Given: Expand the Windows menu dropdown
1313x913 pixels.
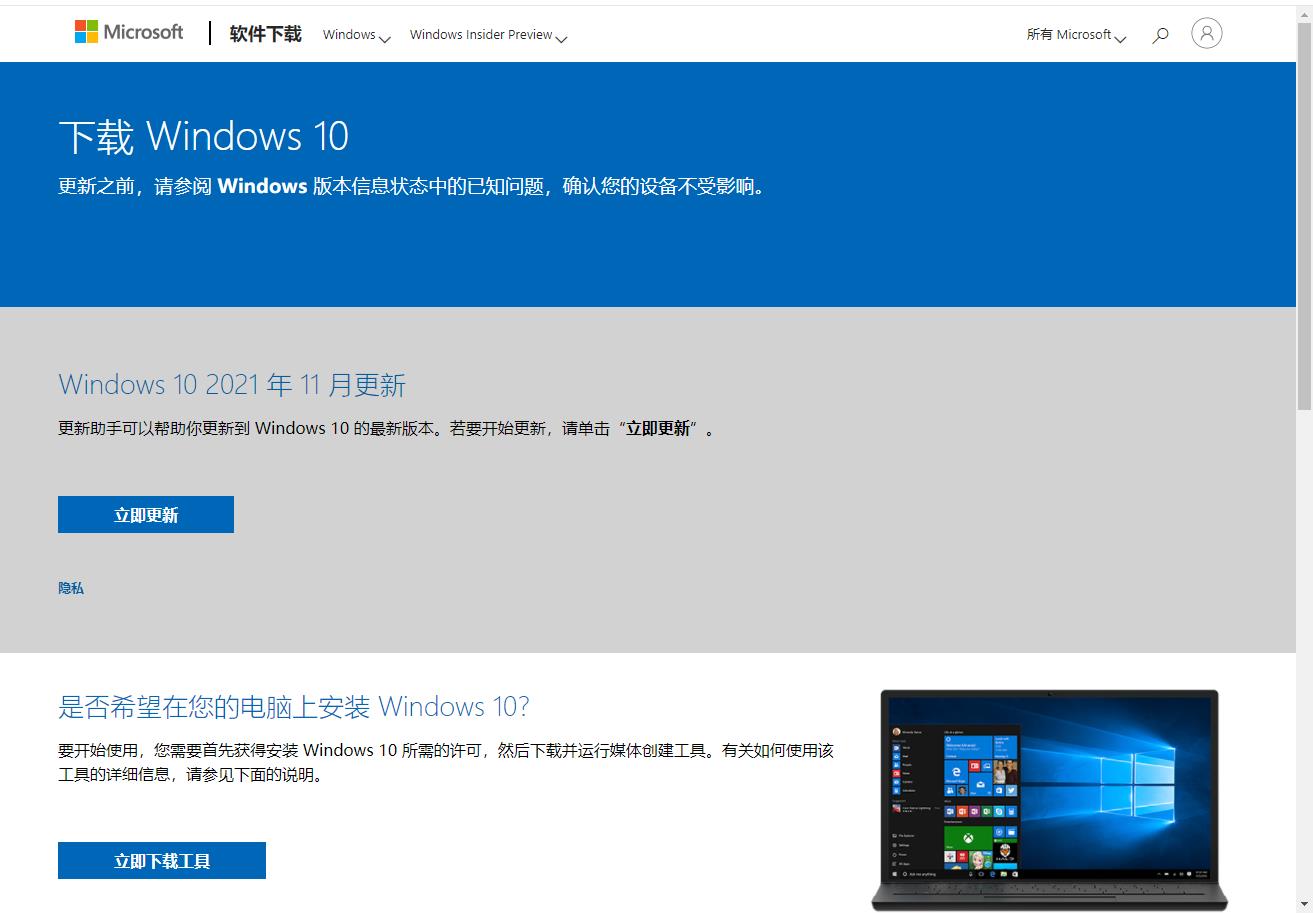Looking at the screenshot, I should click(x=356, y=35).
